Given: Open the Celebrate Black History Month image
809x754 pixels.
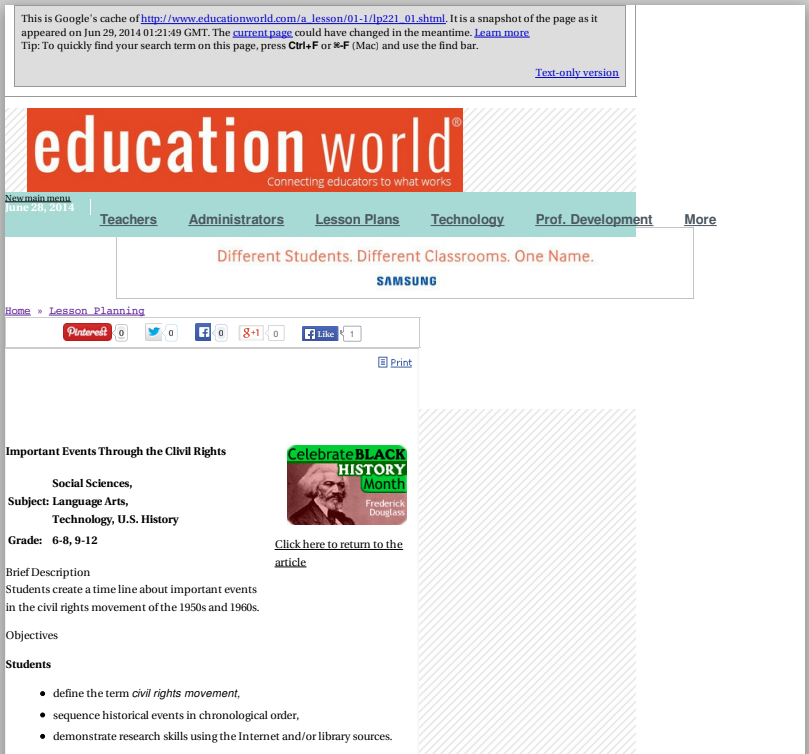Looking at the screenshot, I should [346, 485].
